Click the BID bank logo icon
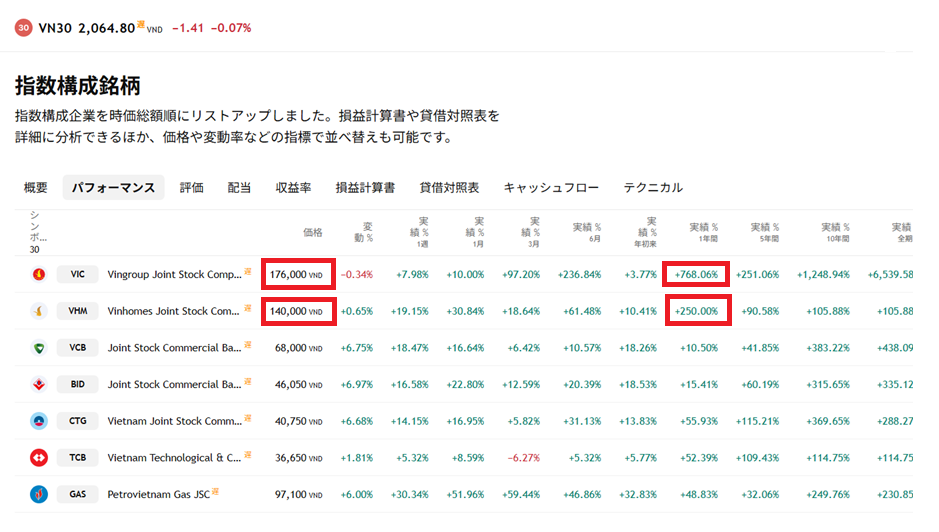Viewport: 939px width, 532px height. click(39, 384)
